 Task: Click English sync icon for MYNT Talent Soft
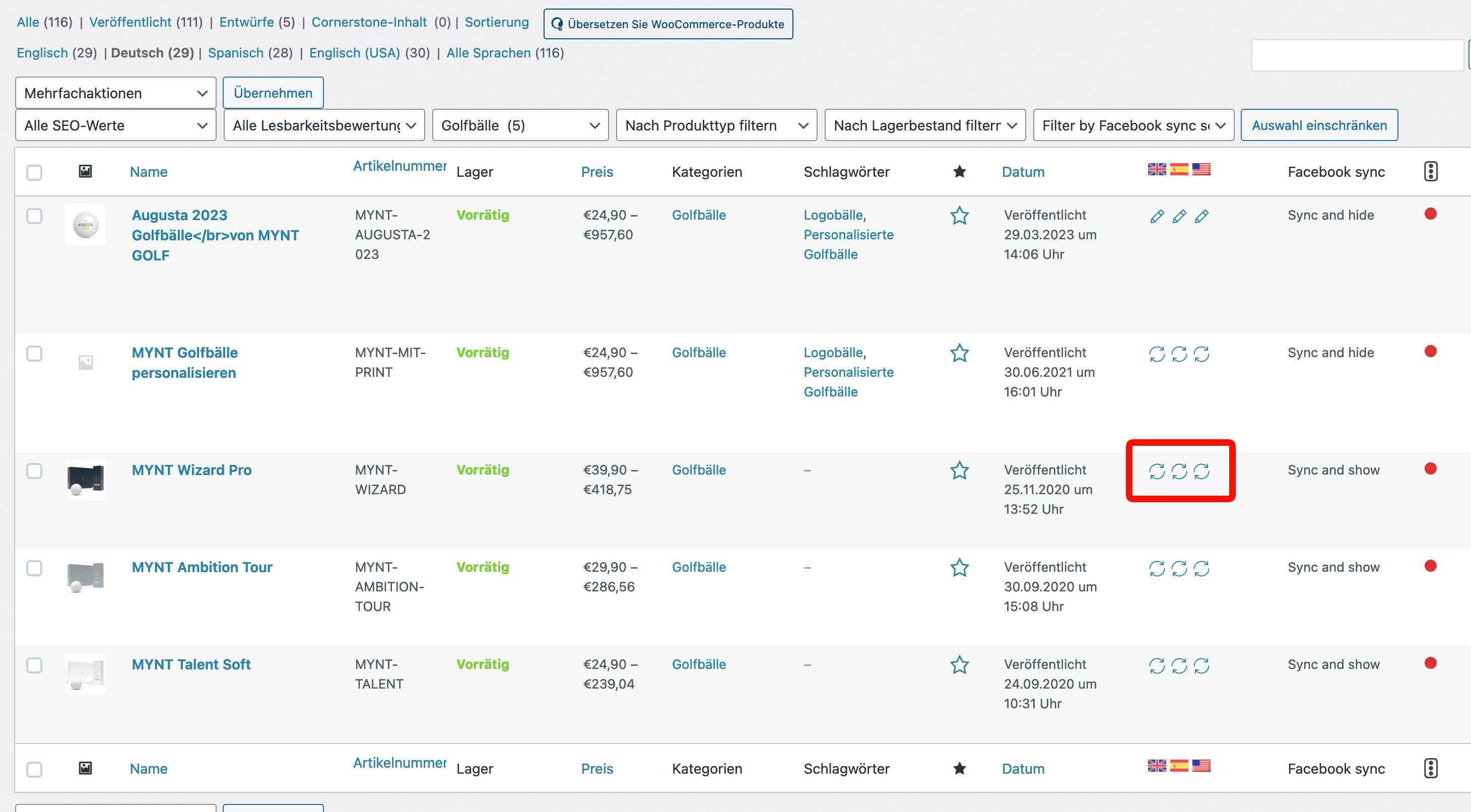point(1157,665)
